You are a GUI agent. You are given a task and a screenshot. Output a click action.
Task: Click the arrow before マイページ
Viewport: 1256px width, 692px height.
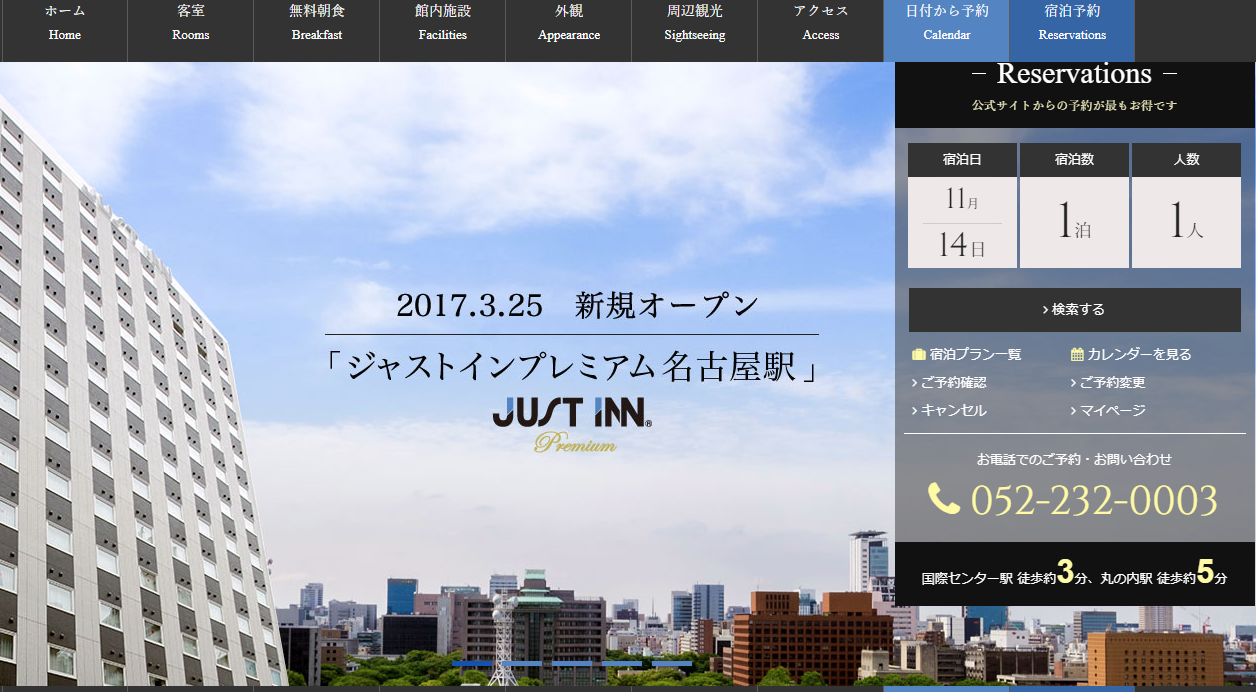click(x=1073, y=411)
